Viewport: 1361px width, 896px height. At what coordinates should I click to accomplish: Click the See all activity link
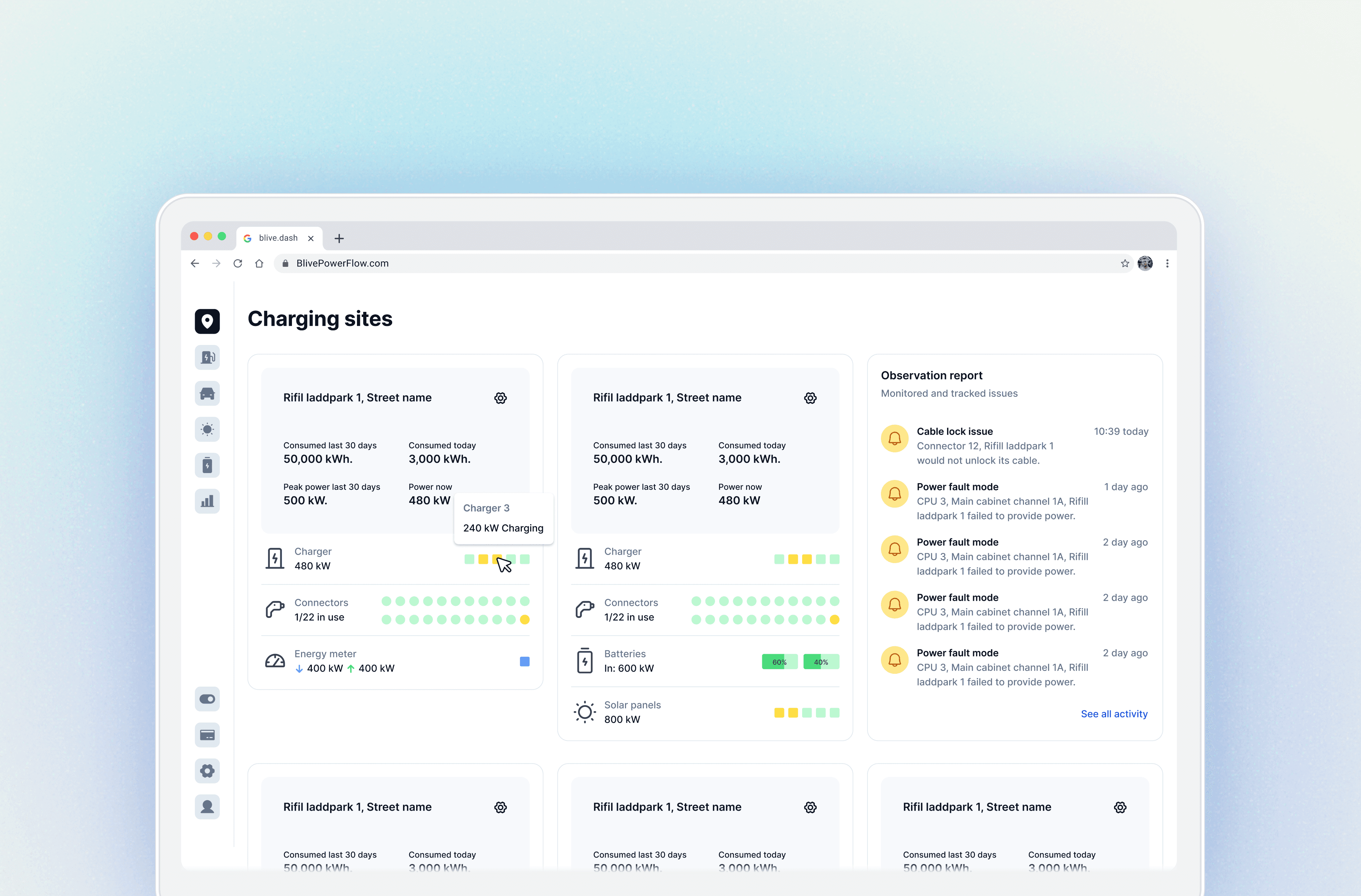[1113, 714]
